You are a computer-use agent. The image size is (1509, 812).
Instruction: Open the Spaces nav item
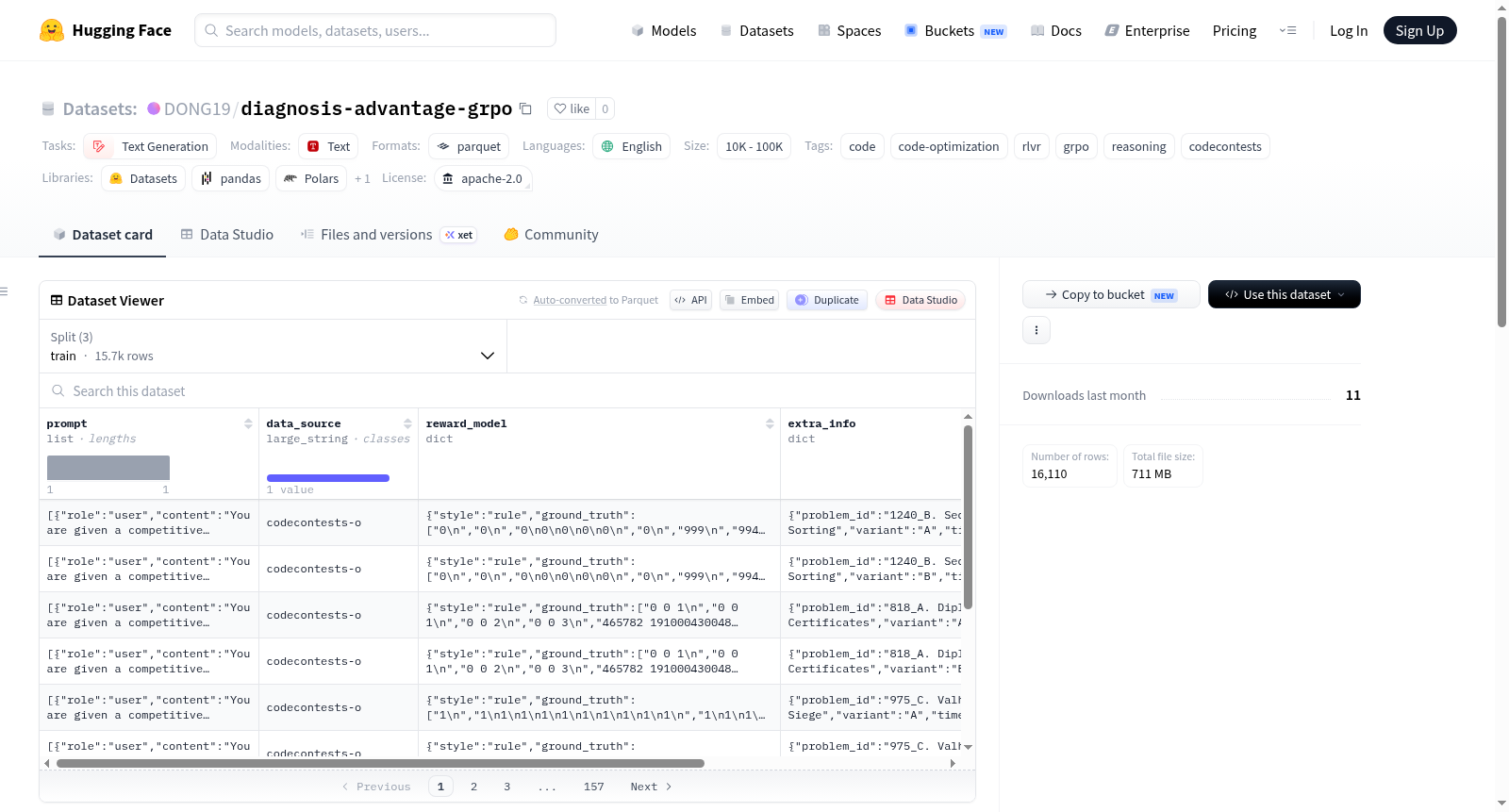pos(850,30)
